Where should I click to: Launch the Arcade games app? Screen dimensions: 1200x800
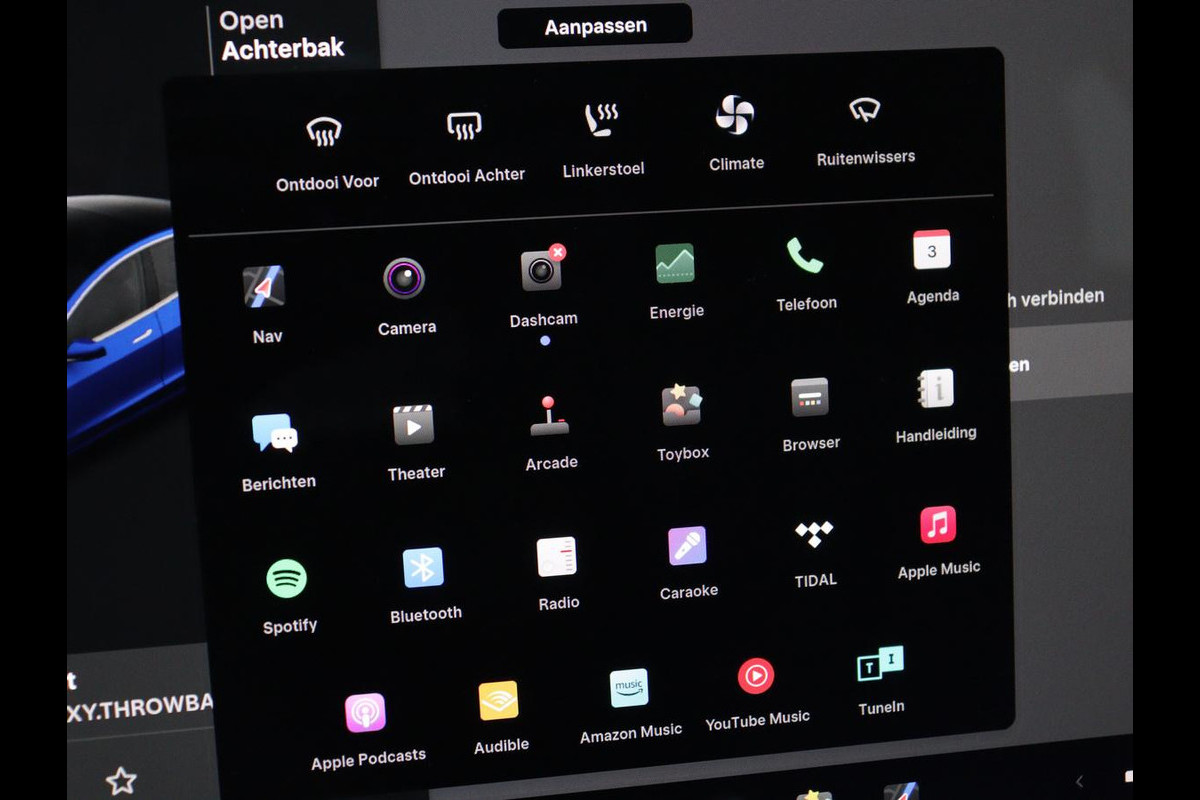click(x=549, y=417)
